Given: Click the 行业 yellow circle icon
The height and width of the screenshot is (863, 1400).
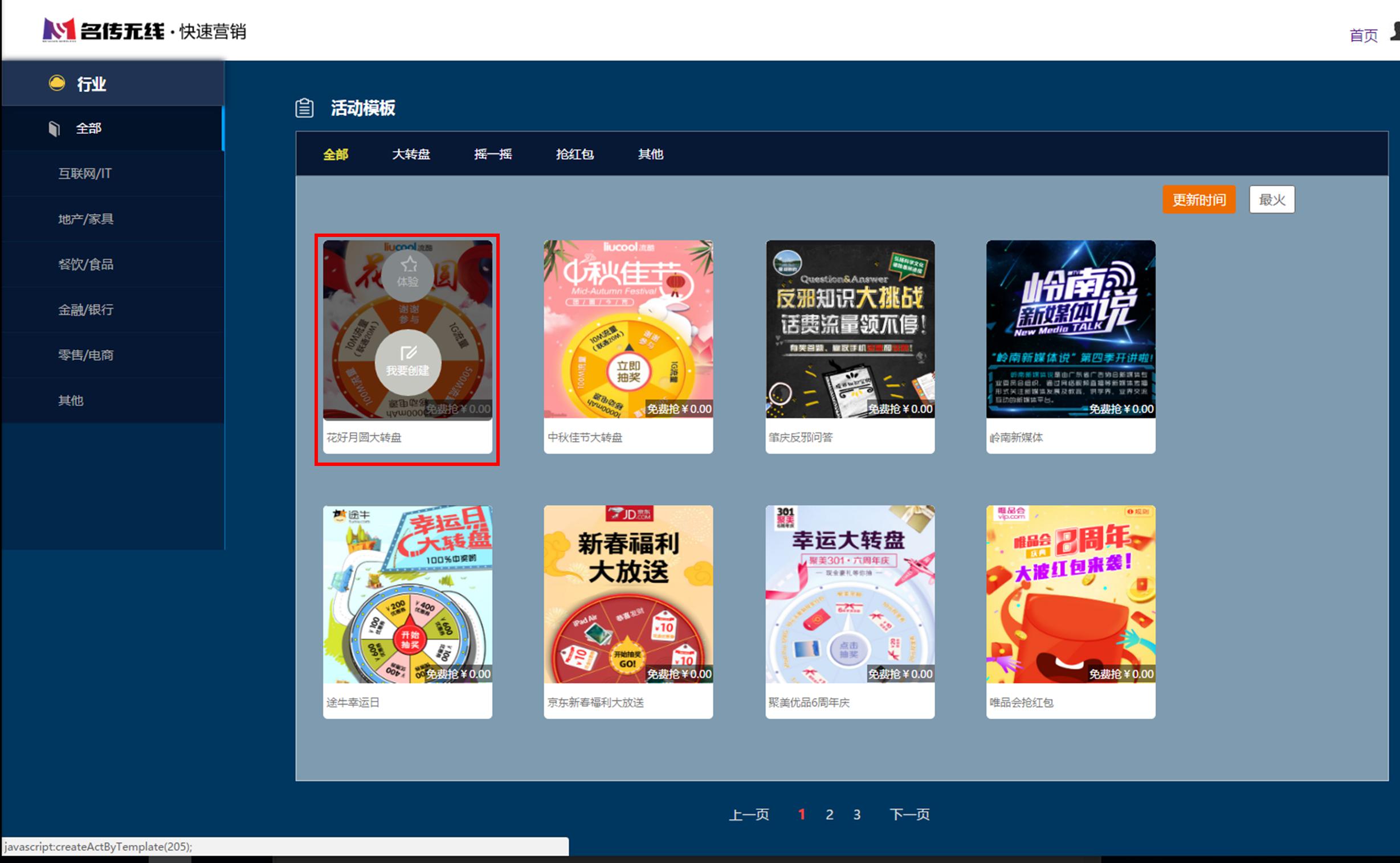Looking at the screenshot, I should click(x=56, y=83).
